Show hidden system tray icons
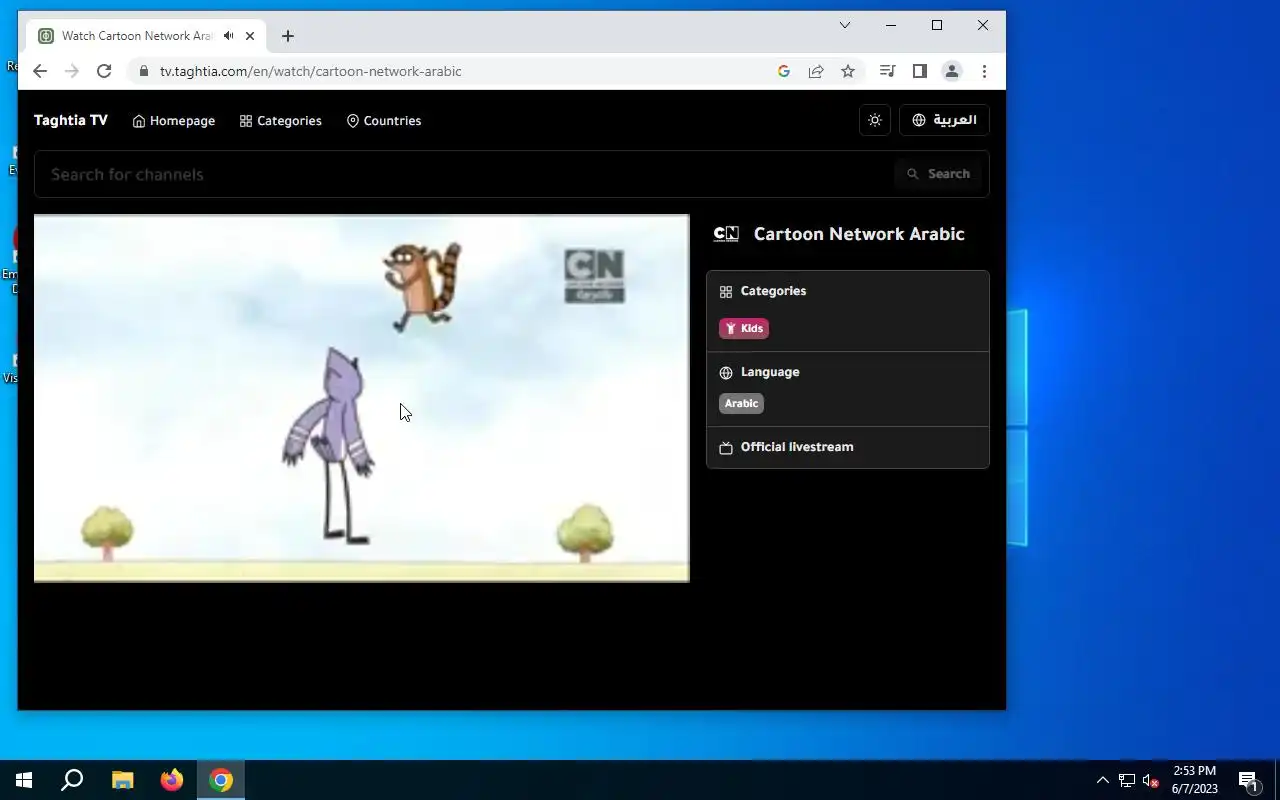Image resolution: width=1280 pixels, height=800 pixels. [1102, 780]
